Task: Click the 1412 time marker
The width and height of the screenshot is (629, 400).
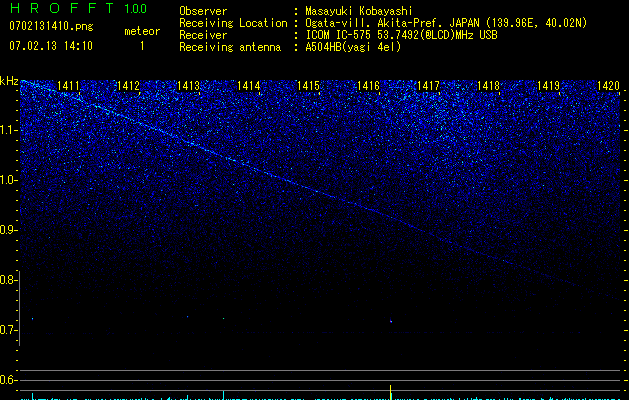Action: click(128, 86)
